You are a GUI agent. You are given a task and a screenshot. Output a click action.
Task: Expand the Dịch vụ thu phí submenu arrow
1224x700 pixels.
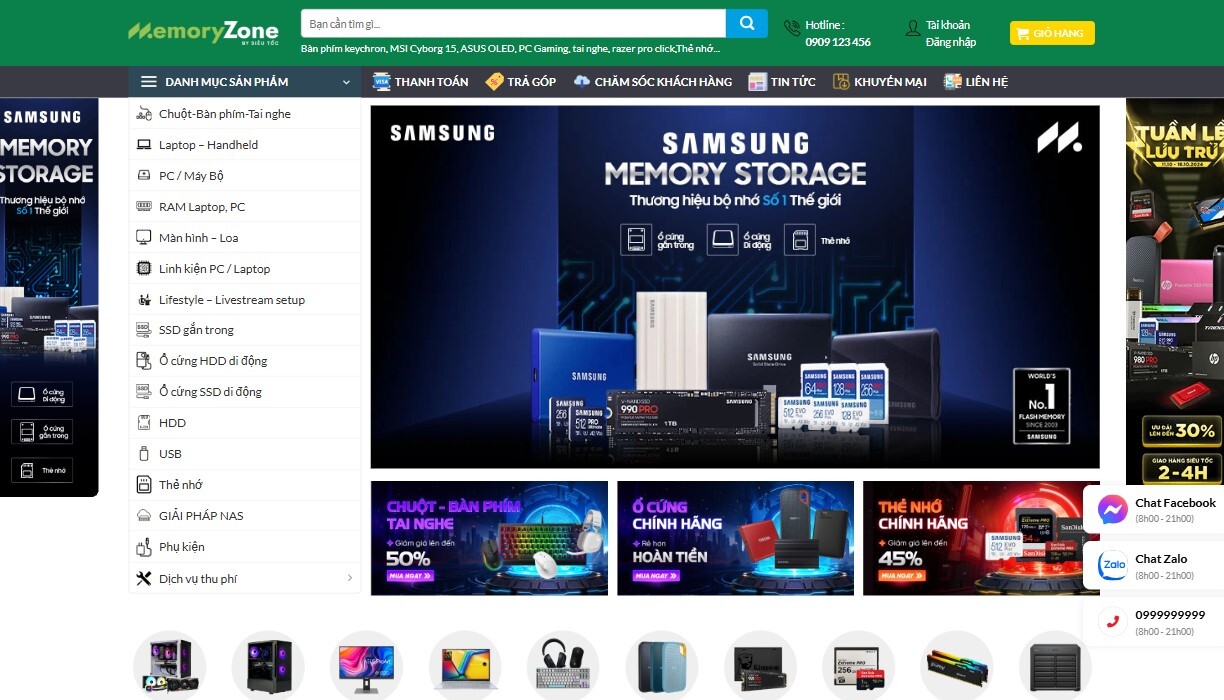350,578
